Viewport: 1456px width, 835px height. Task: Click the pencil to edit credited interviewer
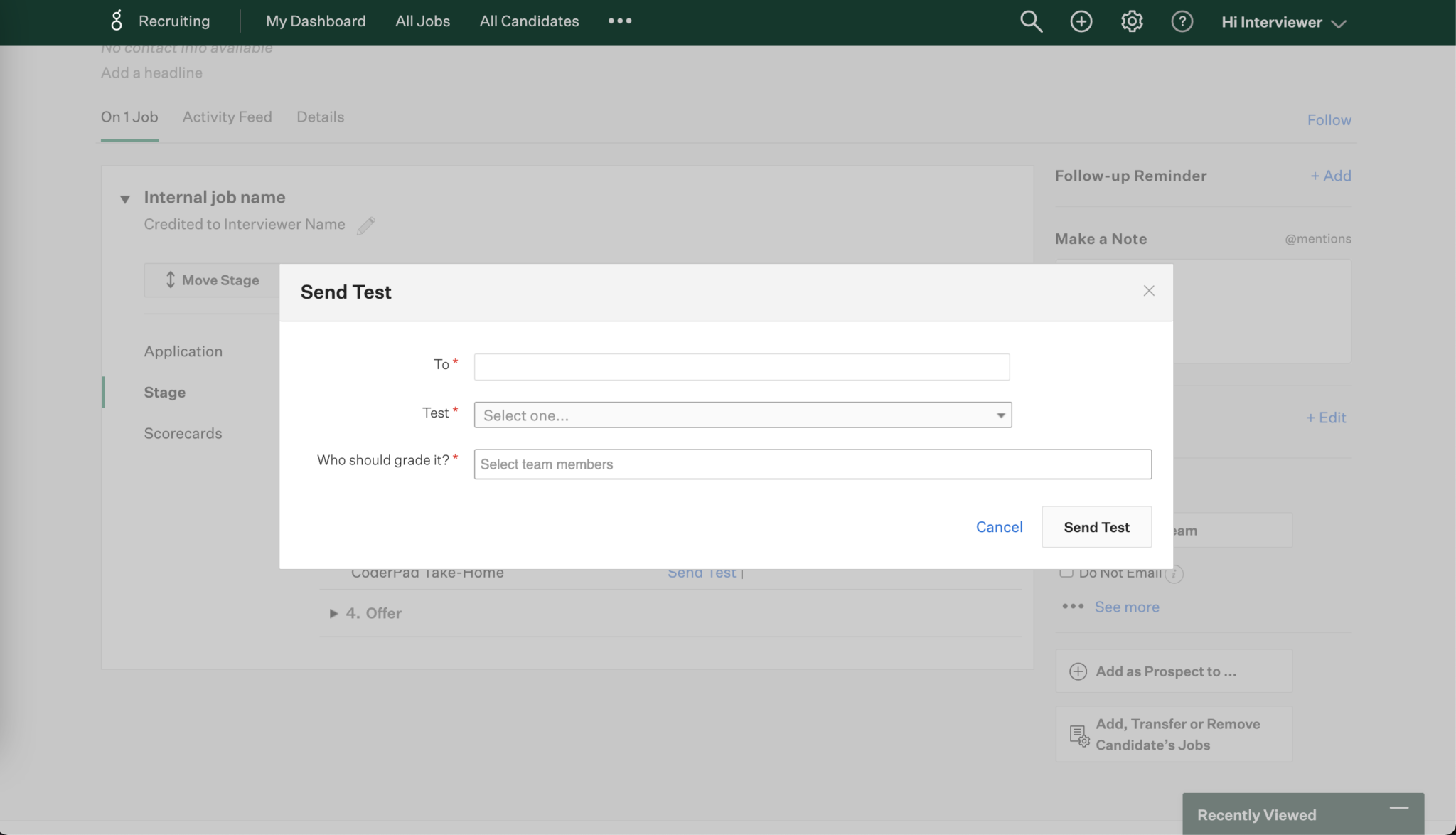point(366,225)
